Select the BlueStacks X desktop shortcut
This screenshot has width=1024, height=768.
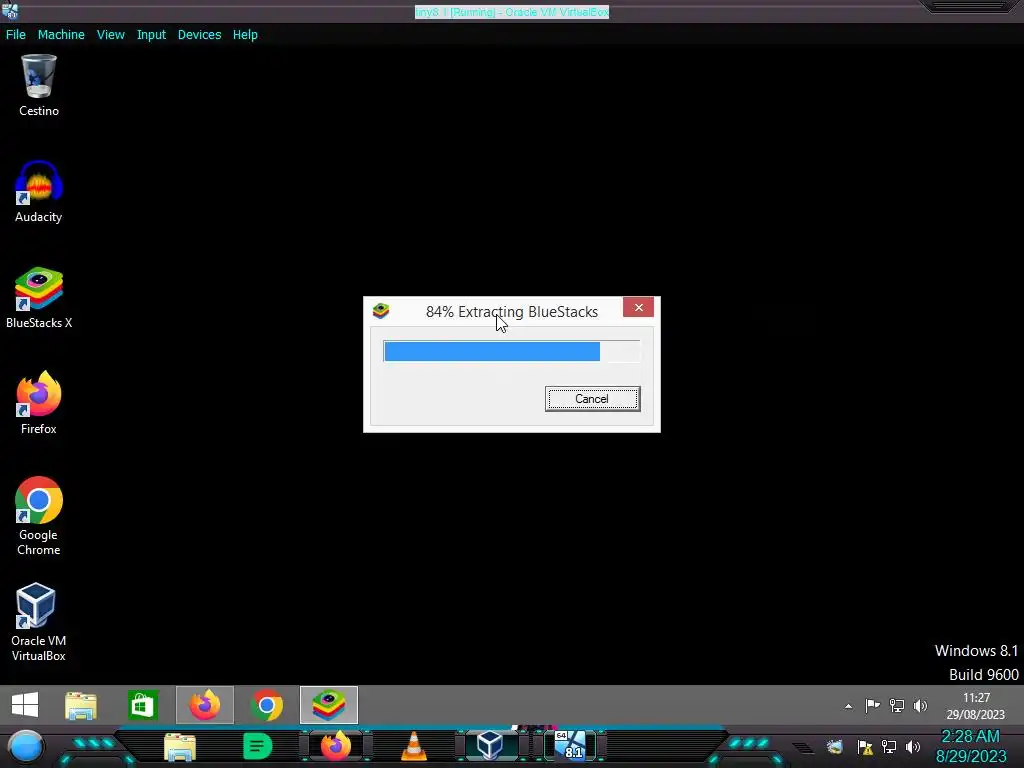point(39,298)
